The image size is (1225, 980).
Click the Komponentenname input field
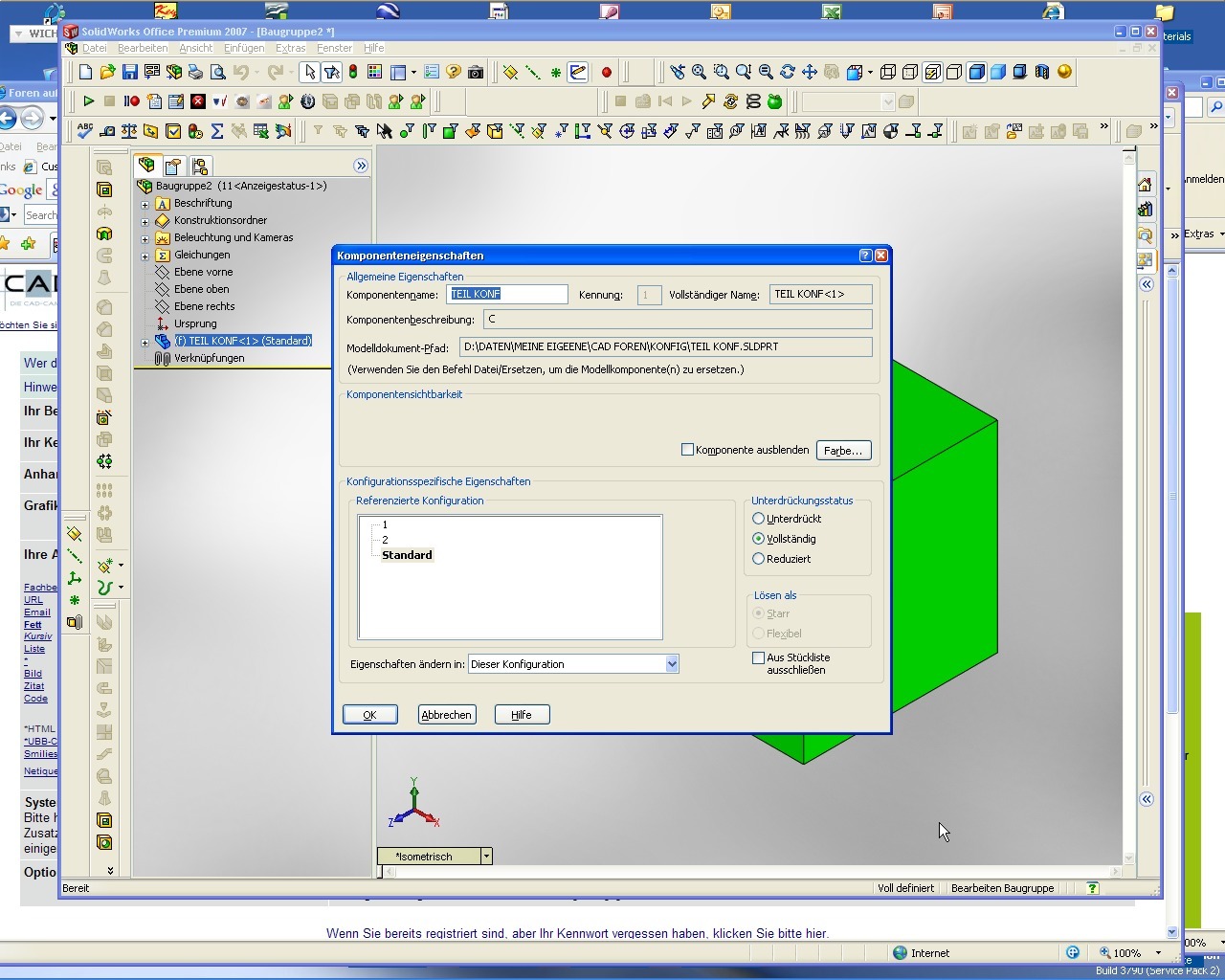click(507, 294)
